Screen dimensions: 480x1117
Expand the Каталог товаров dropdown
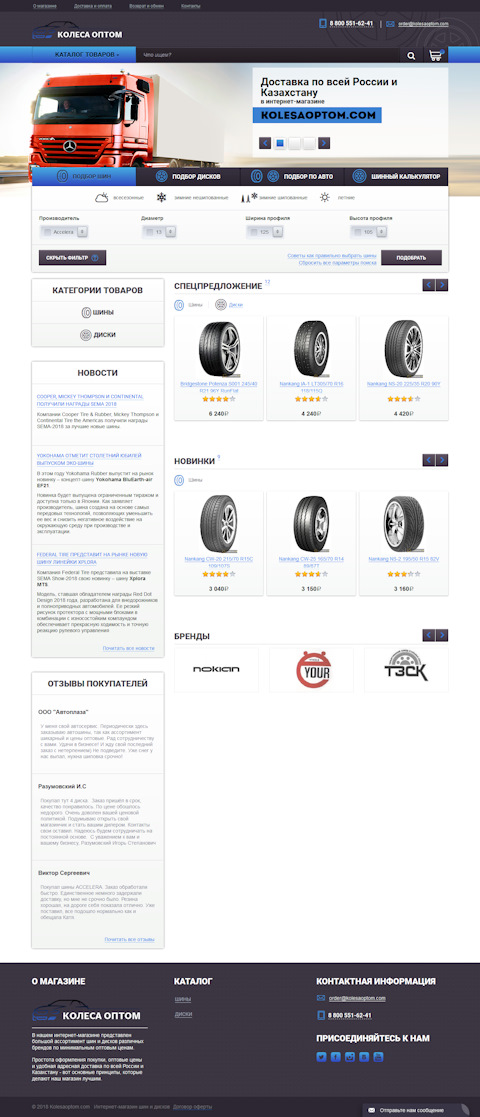point(86,55)
